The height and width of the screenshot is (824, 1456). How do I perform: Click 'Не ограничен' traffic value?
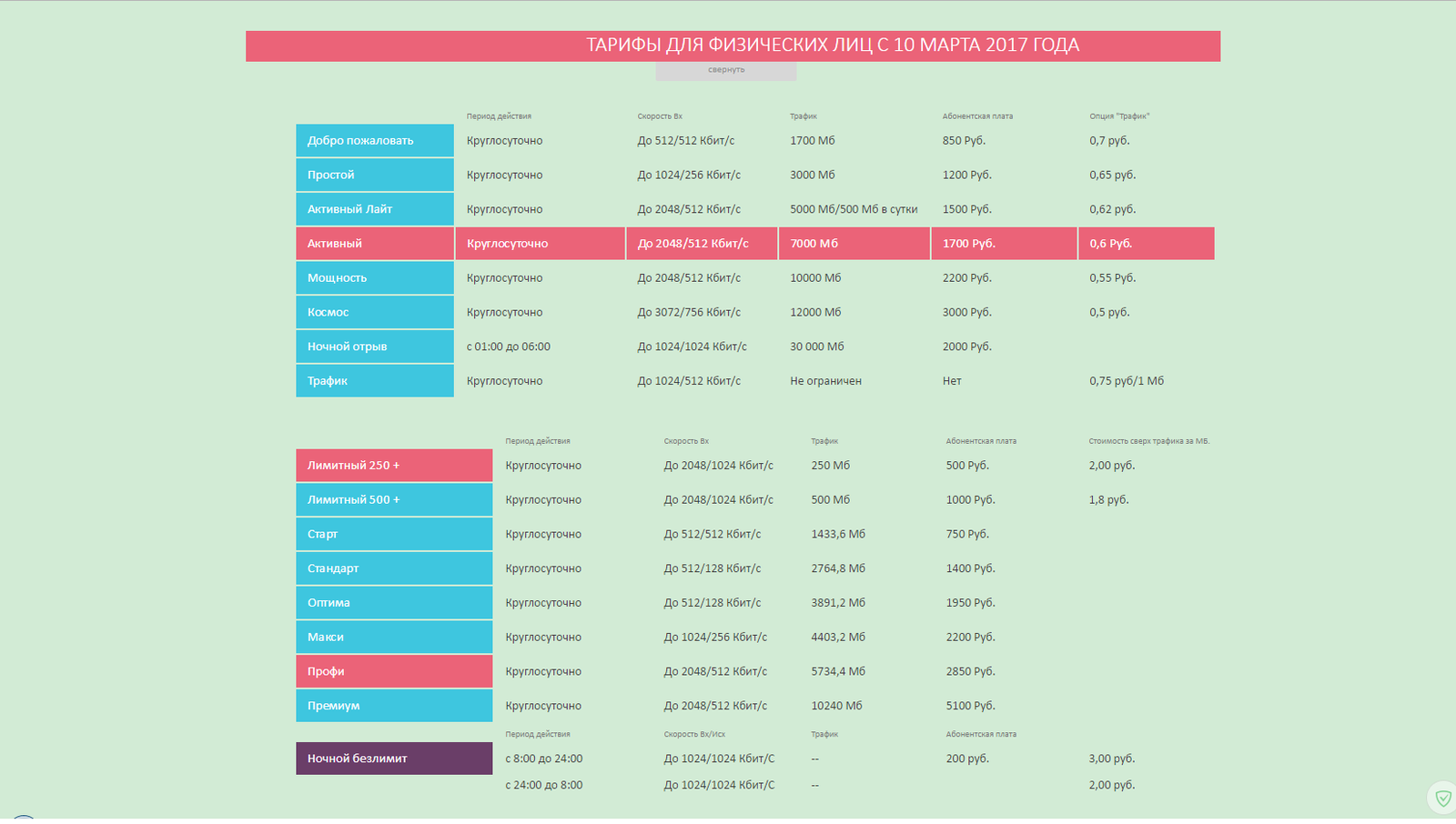(826, 381)
